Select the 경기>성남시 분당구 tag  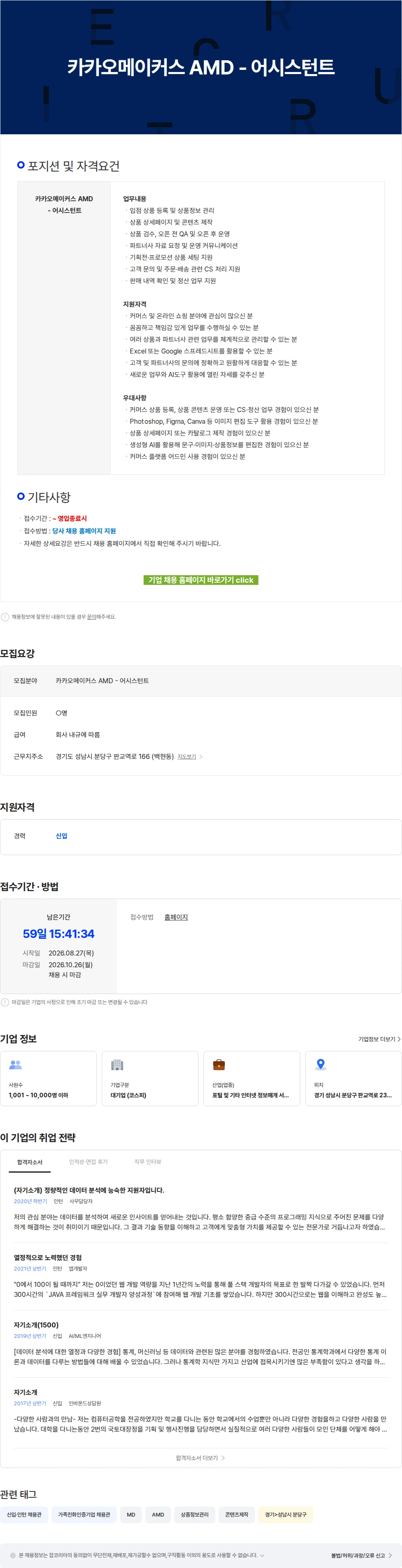click(x=286, y=1514)
